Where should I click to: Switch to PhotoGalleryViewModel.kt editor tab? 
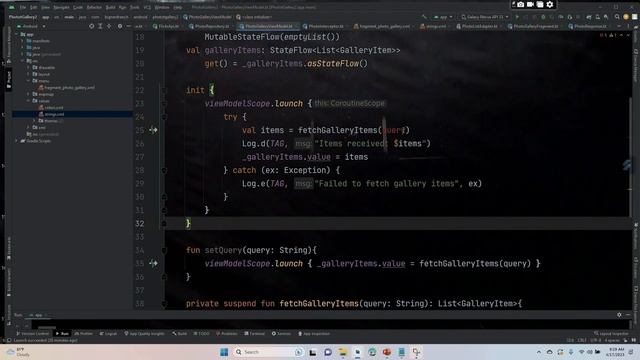268,26
